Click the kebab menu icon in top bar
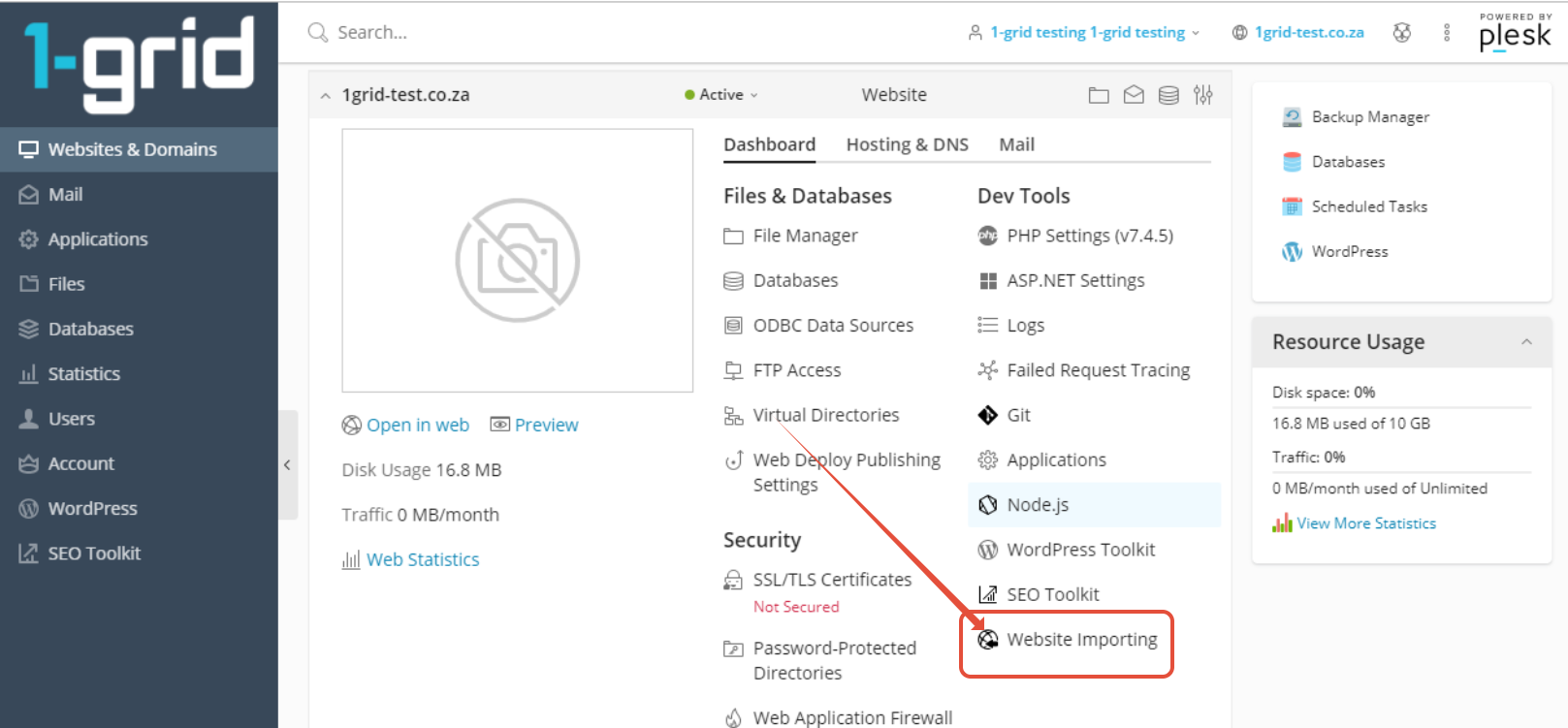This screenshot has height=728, width=1568. [x=1447, y=33]
